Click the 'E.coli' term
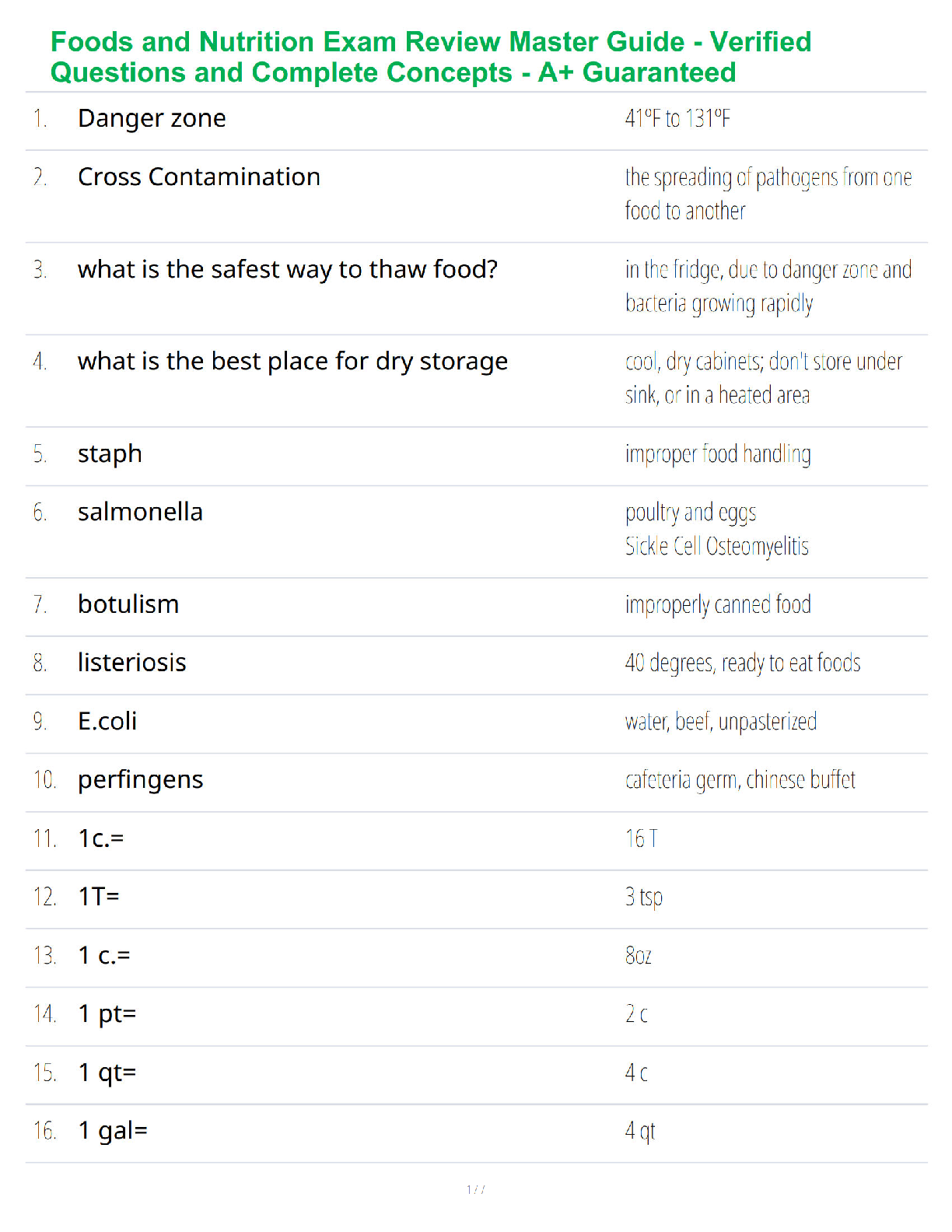The height and width of the screenshot is (1232, 952). pos(107,721)
